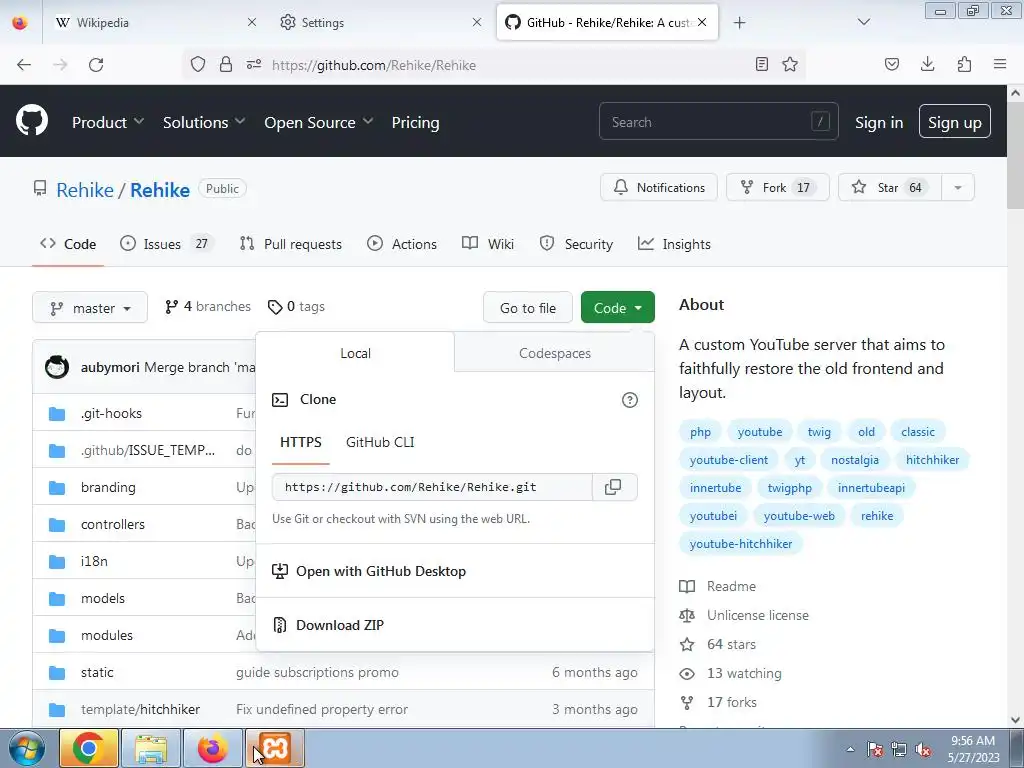Screen dimensions: 1024x768
Task: Go to the Actions tab
Action: tap(402, 244)
